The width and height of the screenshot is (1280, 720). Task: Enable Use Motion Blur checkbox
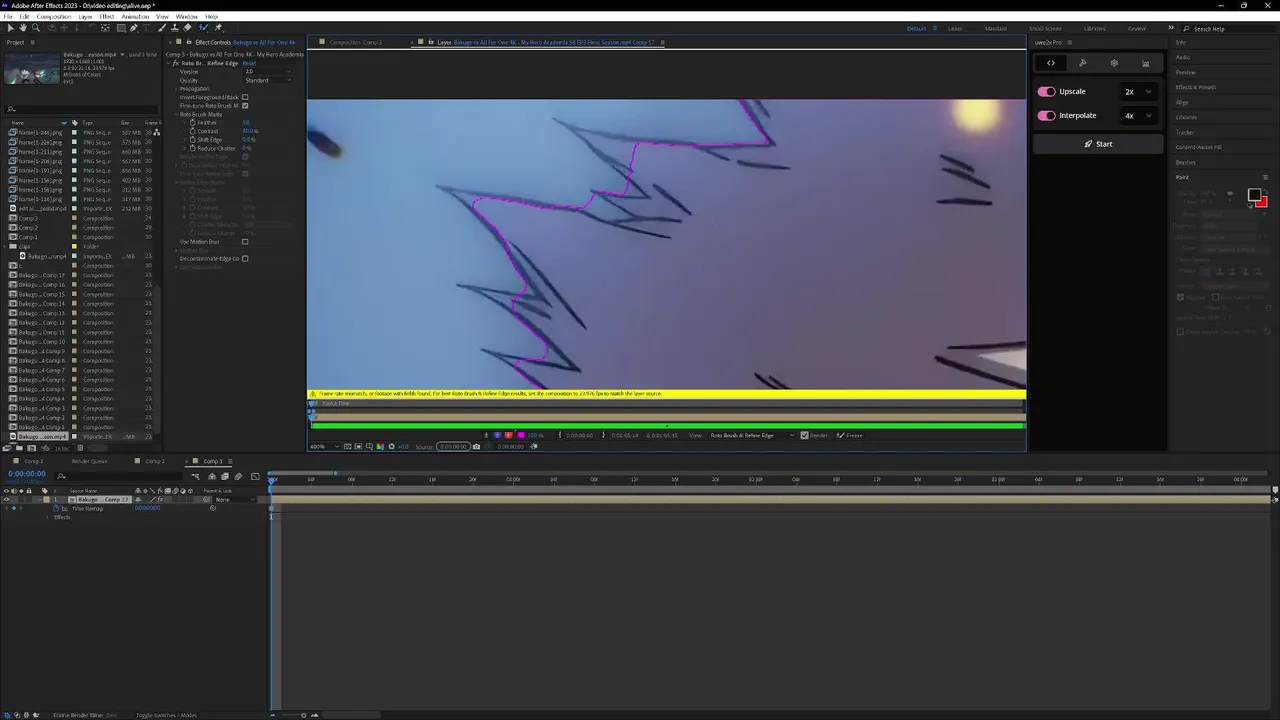(x=245, y=241)
